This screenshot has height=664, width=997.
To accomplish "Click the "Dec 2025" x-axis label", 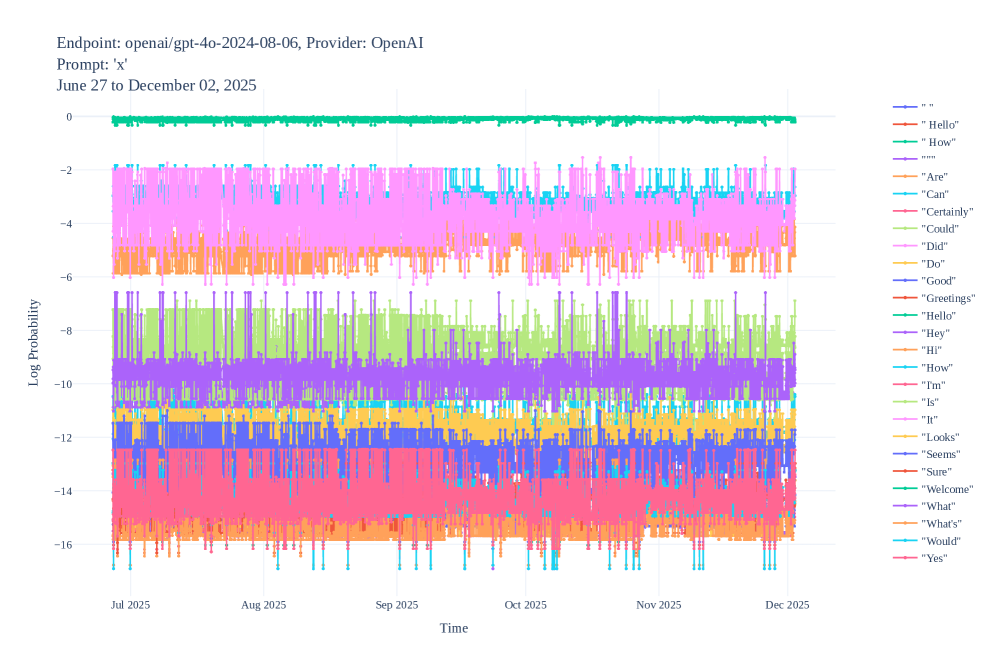I will pyautogui.click(x=787, y=605).
